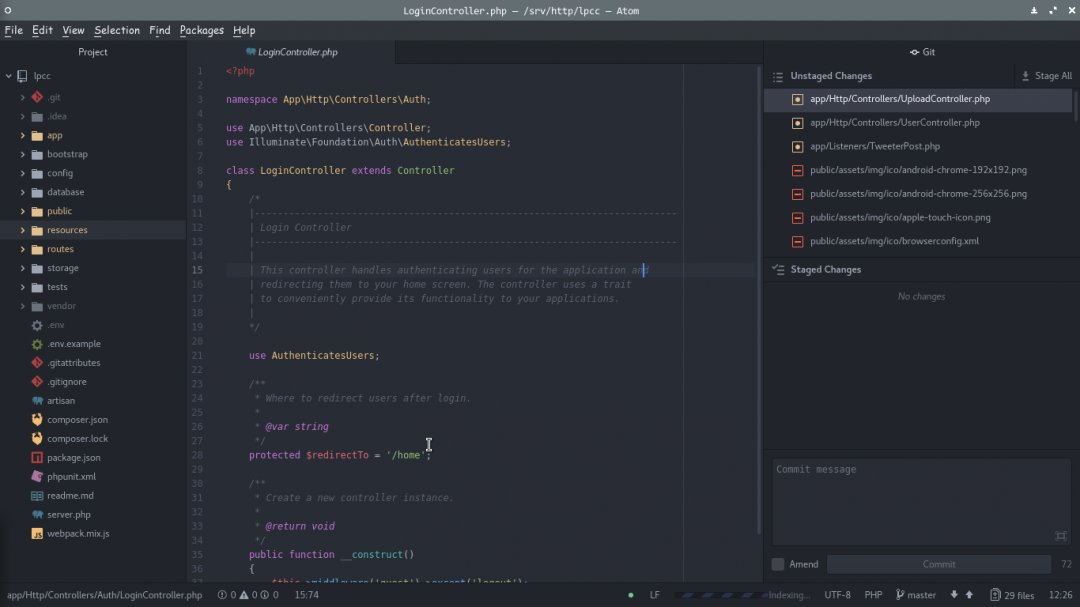This screenshot has height=607, width=1080.
Task: Click the UTF-8 encoding selector
Action: [x=838, y=595]
